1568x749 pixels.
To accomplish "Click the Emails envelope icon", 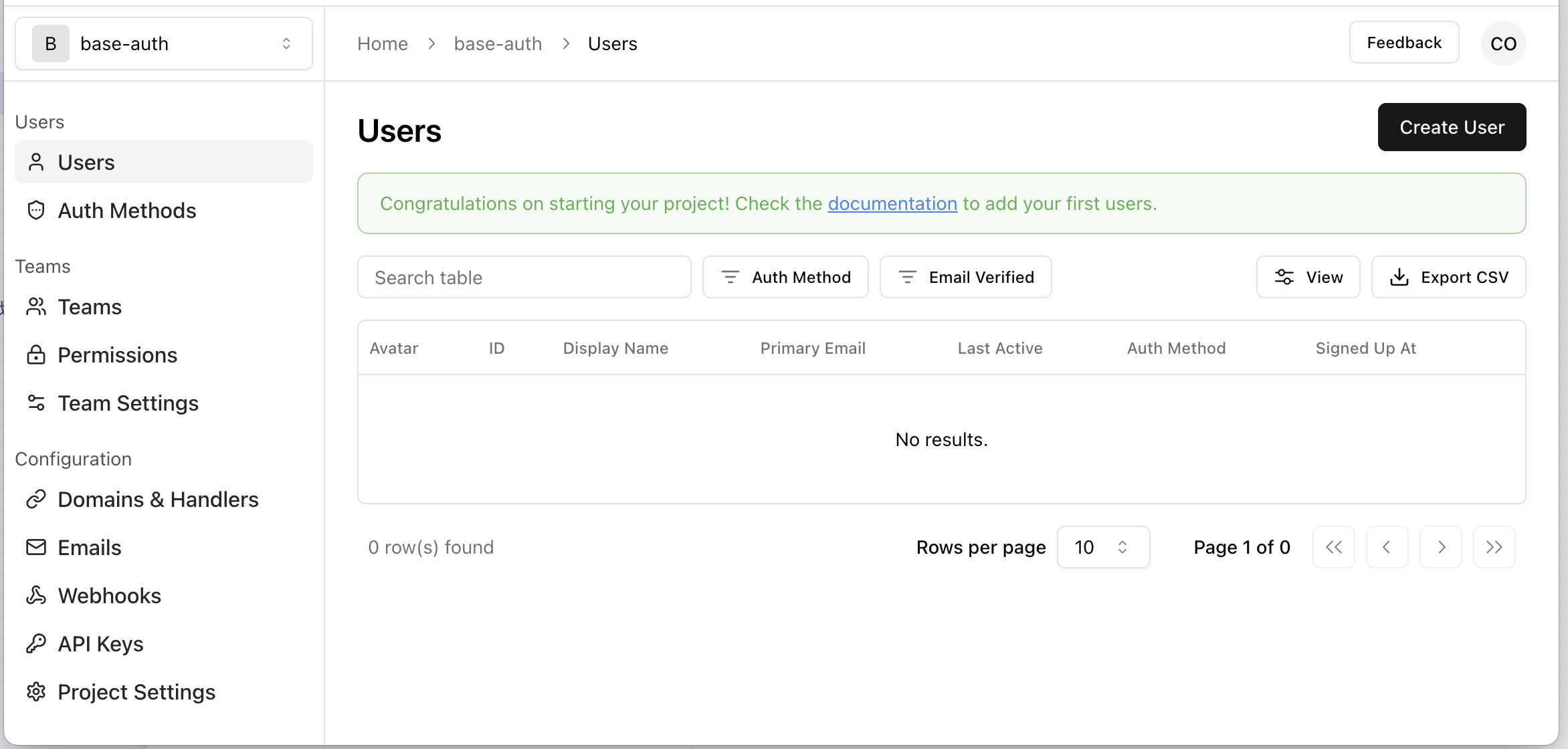I will (x=36, y=547).
